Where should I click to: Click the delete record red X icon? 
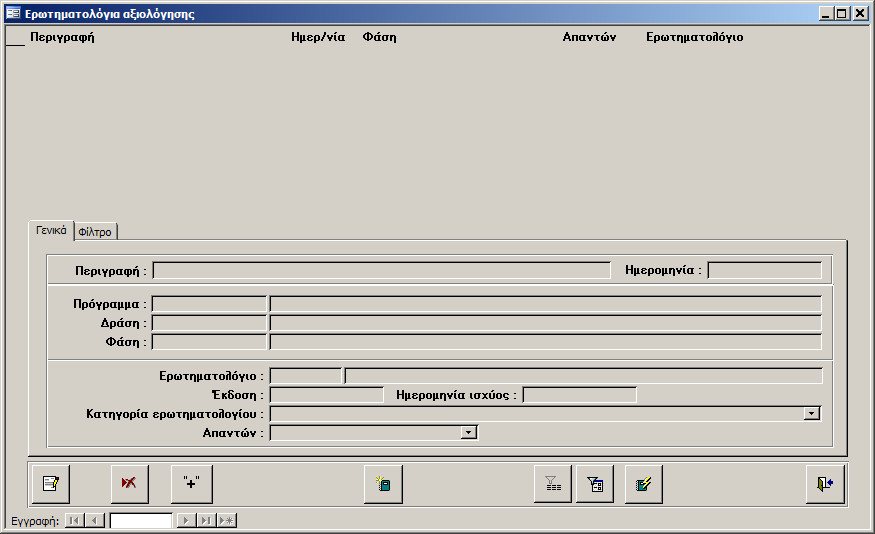point(129,484)
